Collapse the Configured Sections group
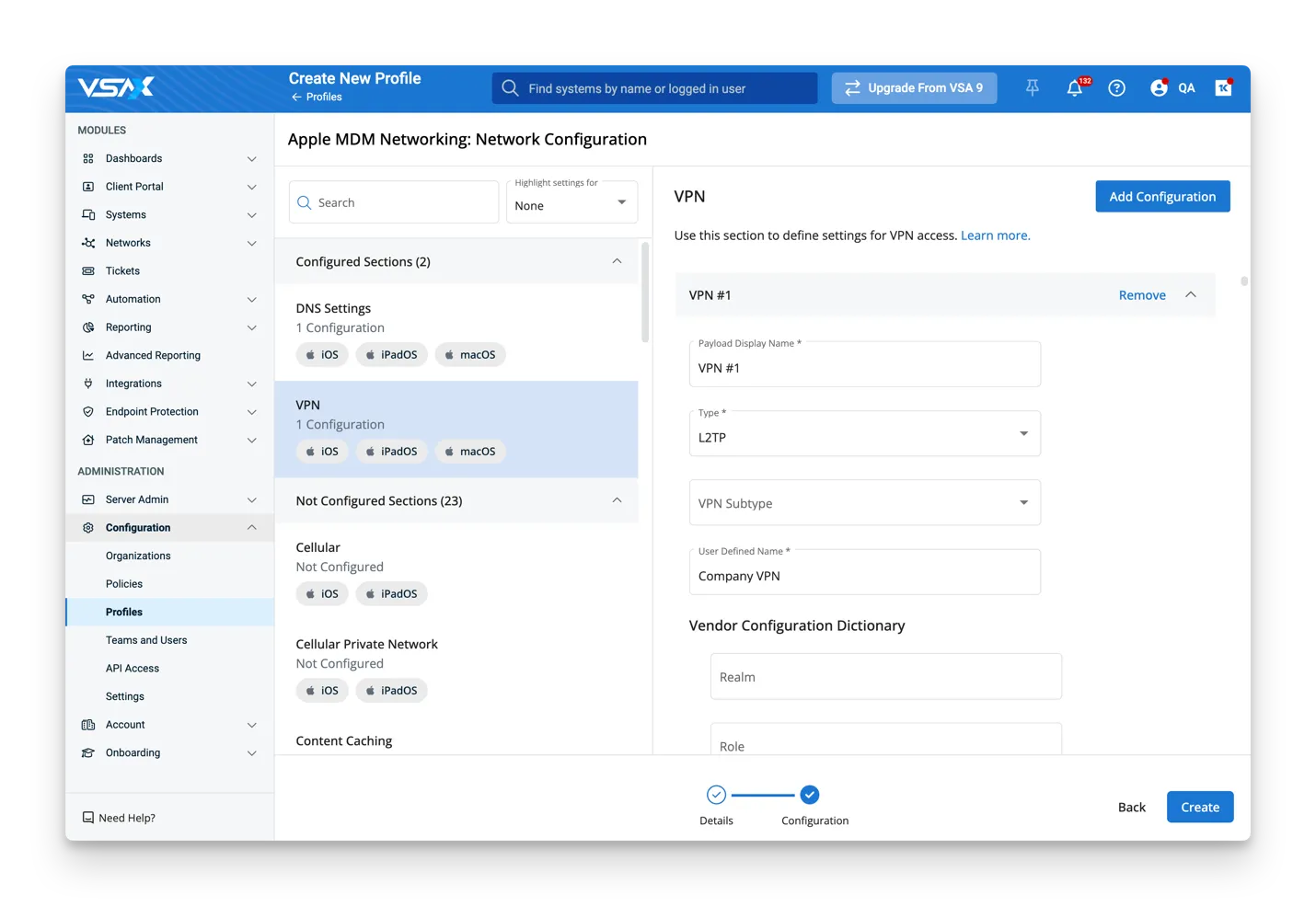1316x906 pixels. tap(617, 262)
